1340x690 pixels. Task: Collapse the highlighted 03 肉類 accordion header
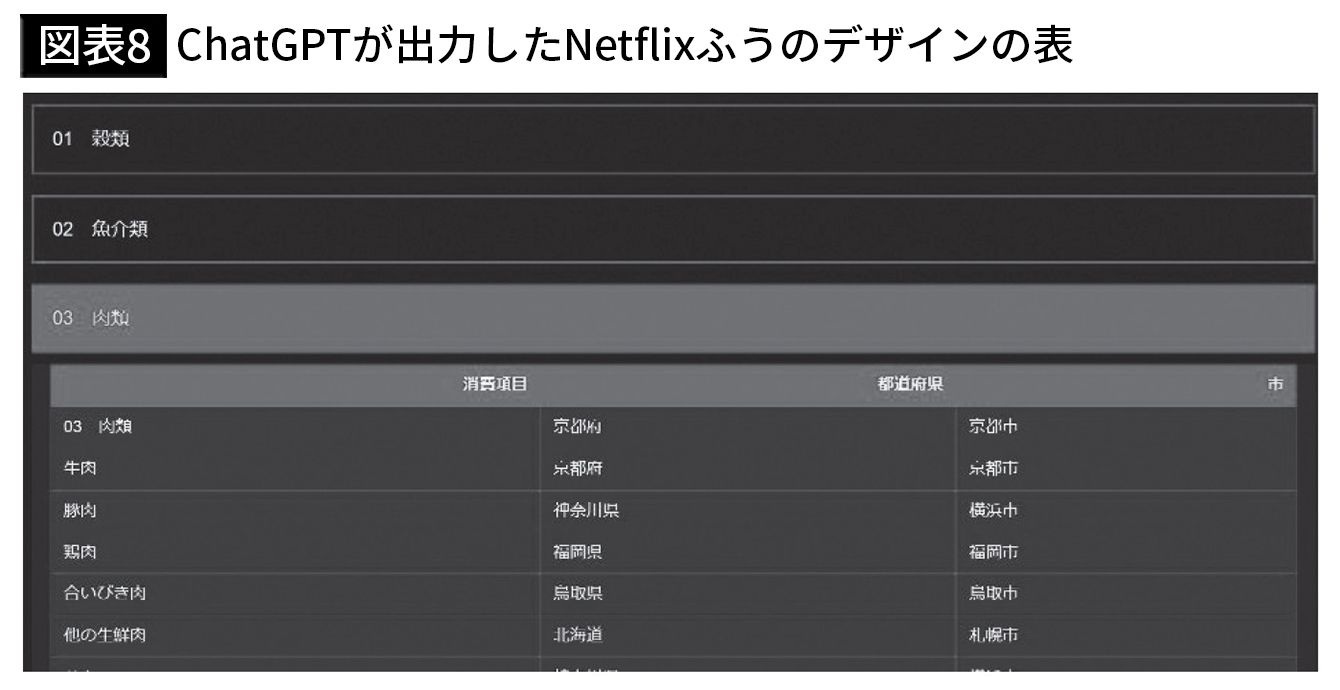click(x=672, y=319)
